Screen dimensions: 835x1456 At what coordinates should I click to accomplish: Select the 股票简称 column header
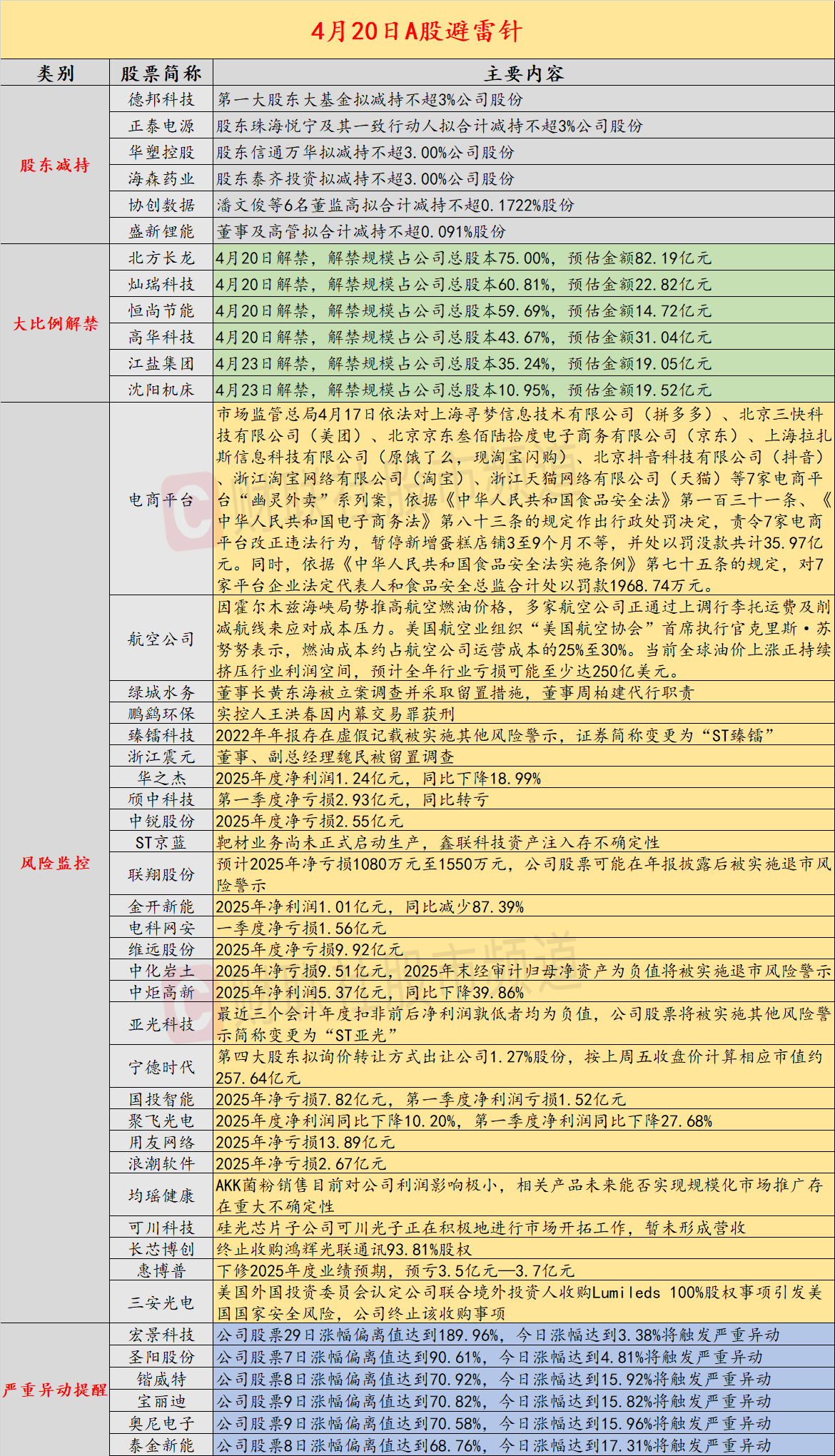[161, 74]
